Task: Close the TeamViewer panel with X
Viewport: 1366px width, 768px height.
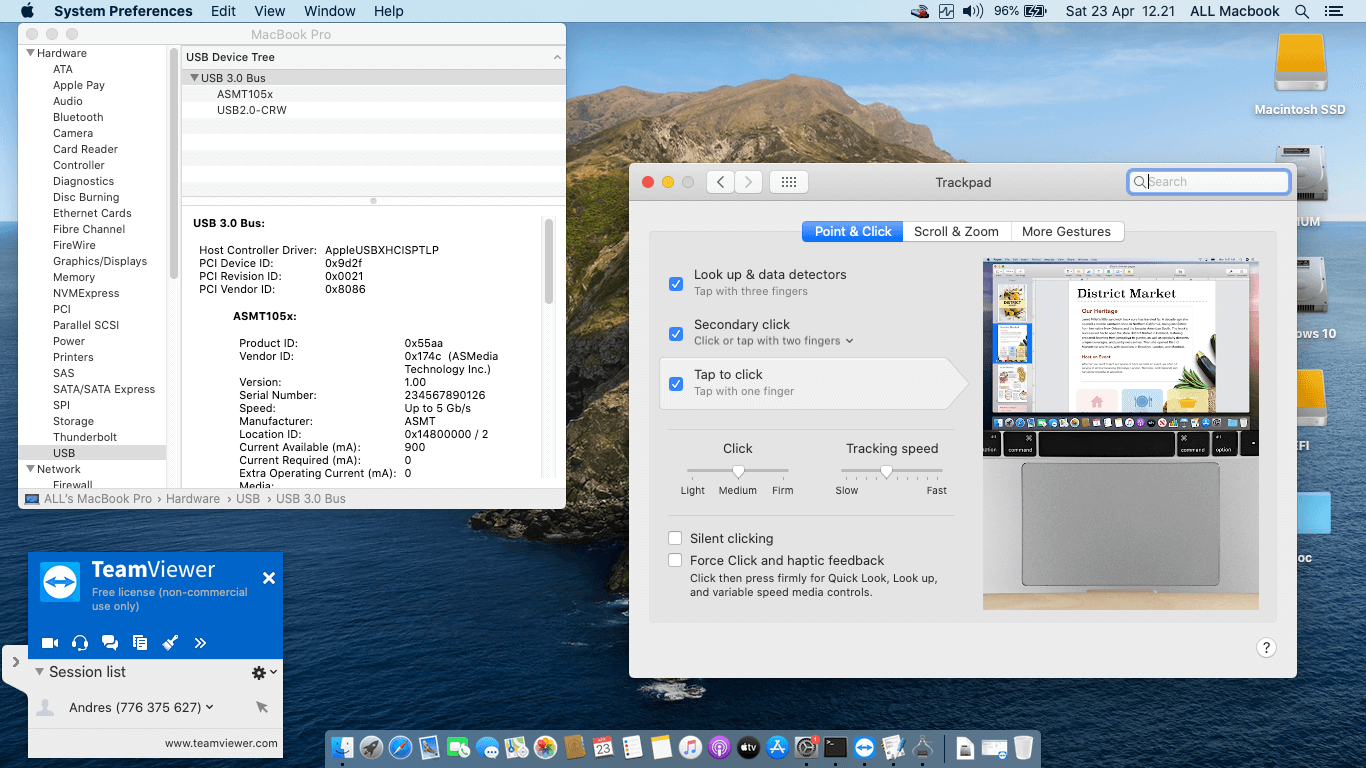Action: (268, 578)
